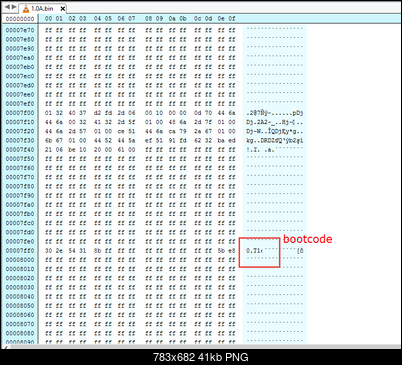Click offset 00007ef0
This screenshot has height=365, width=402.
click(x=20, y=104)
